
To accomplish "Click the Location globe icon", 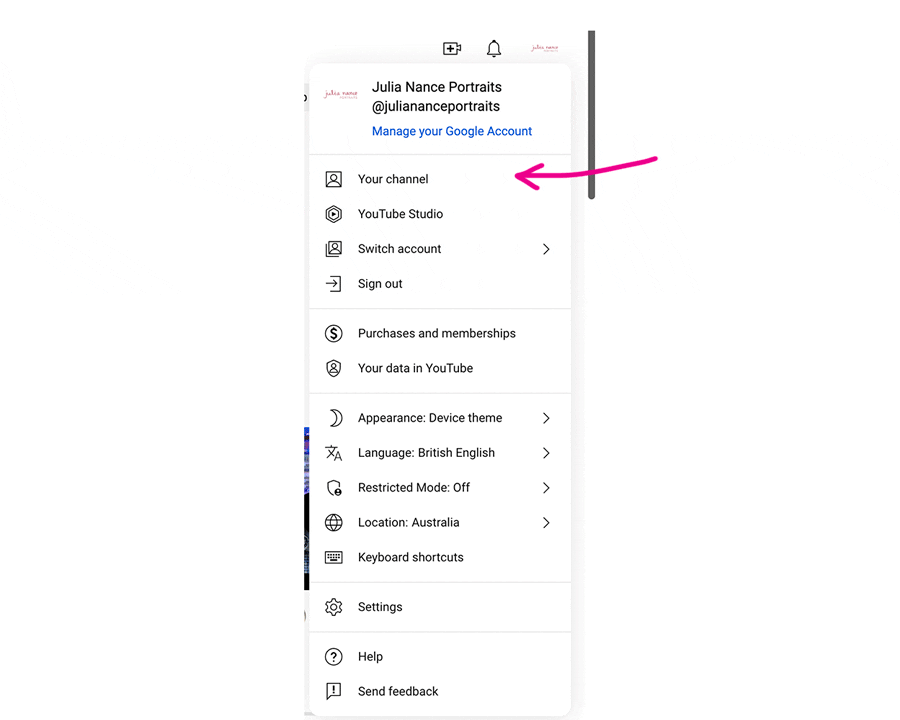I will (x=333, y=522).
